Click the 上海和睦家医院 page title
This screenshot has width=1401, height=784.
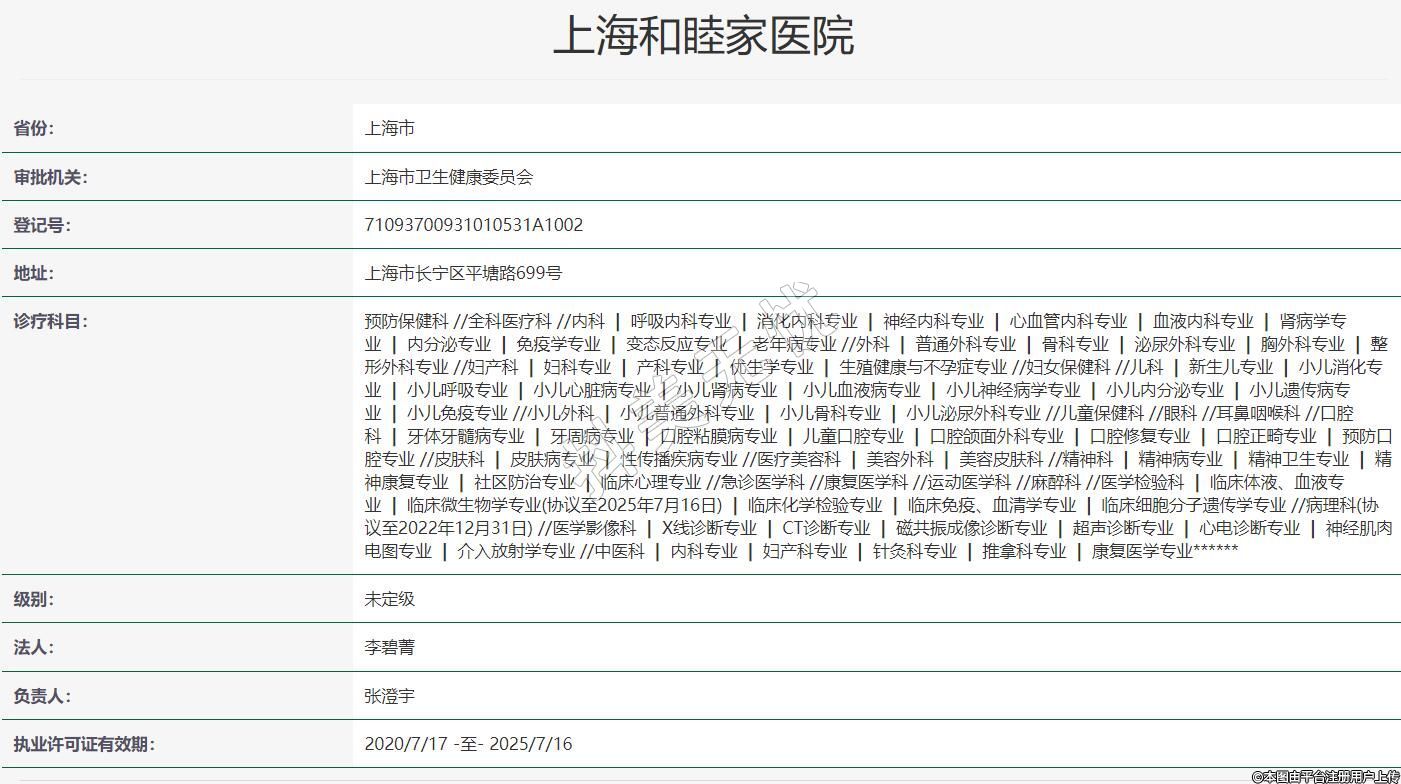[x=702, y=36]
